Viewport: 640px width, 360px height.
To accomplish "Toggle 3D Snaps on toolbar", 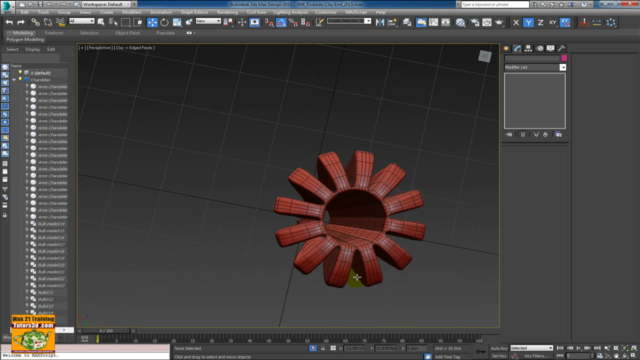I will (x=269, y=22).
